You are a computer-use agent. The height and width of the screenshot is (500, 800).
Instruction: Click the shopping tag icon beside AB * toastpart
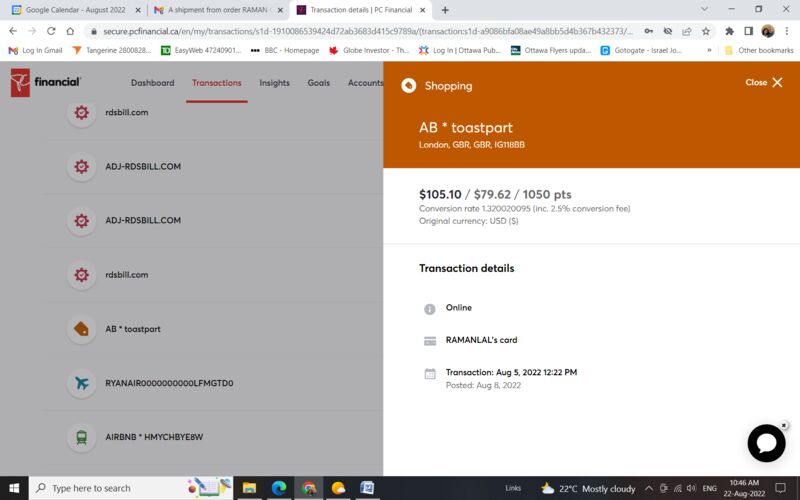(82, 329)
